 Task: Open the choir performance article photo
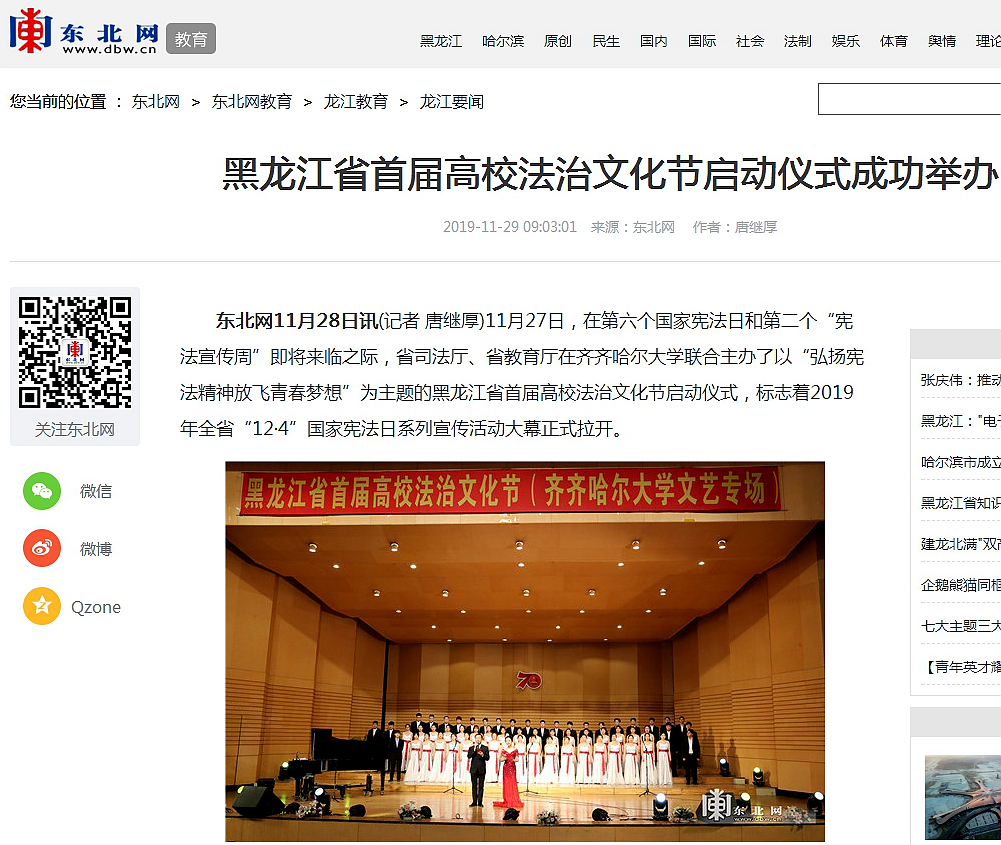525,651
